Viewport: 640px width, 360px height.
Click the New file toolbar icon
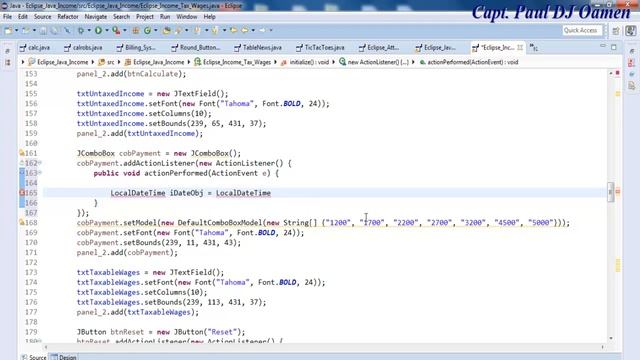8,30
